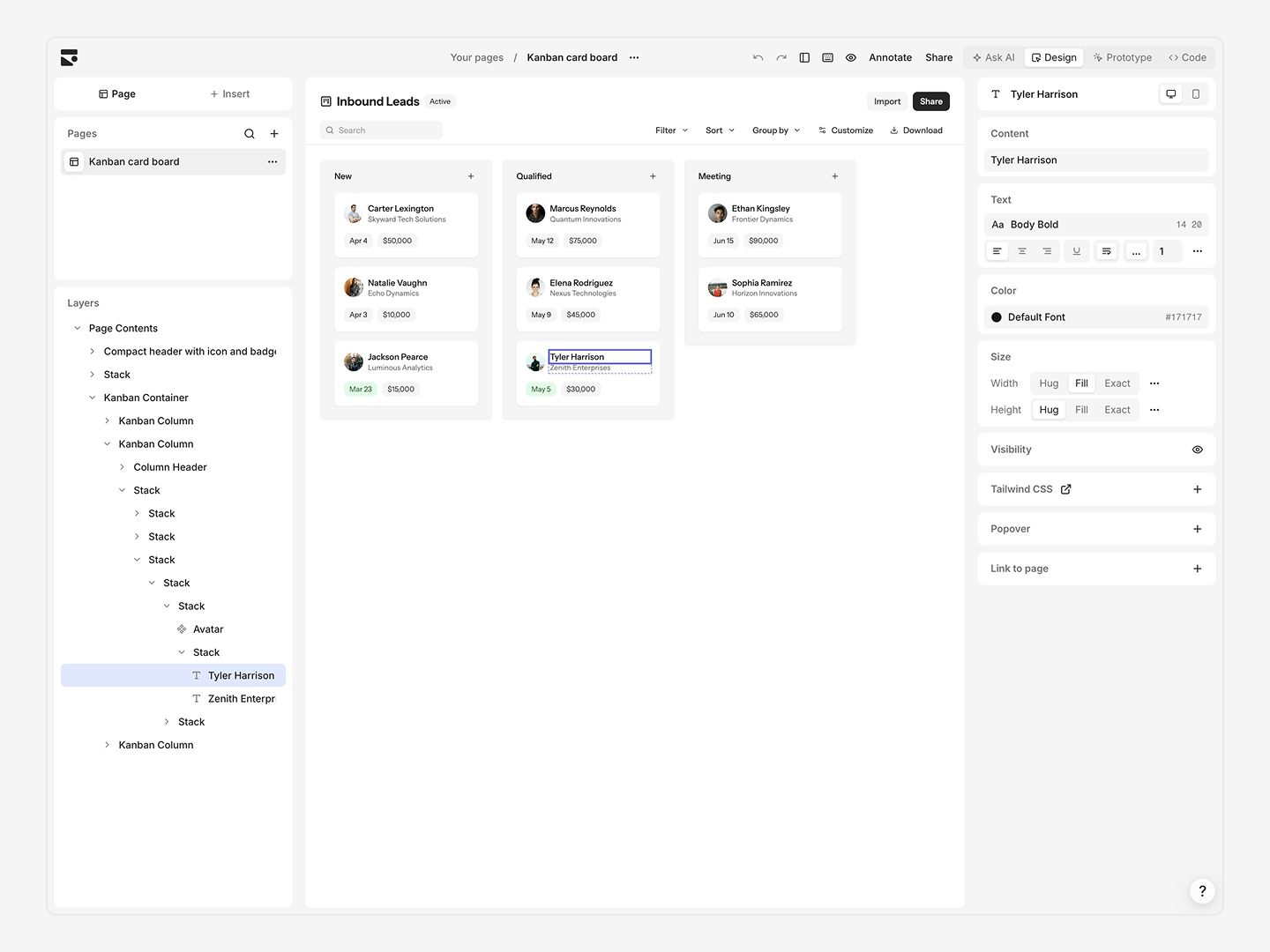Toggle the sidebar layout icon

[804, 57]
